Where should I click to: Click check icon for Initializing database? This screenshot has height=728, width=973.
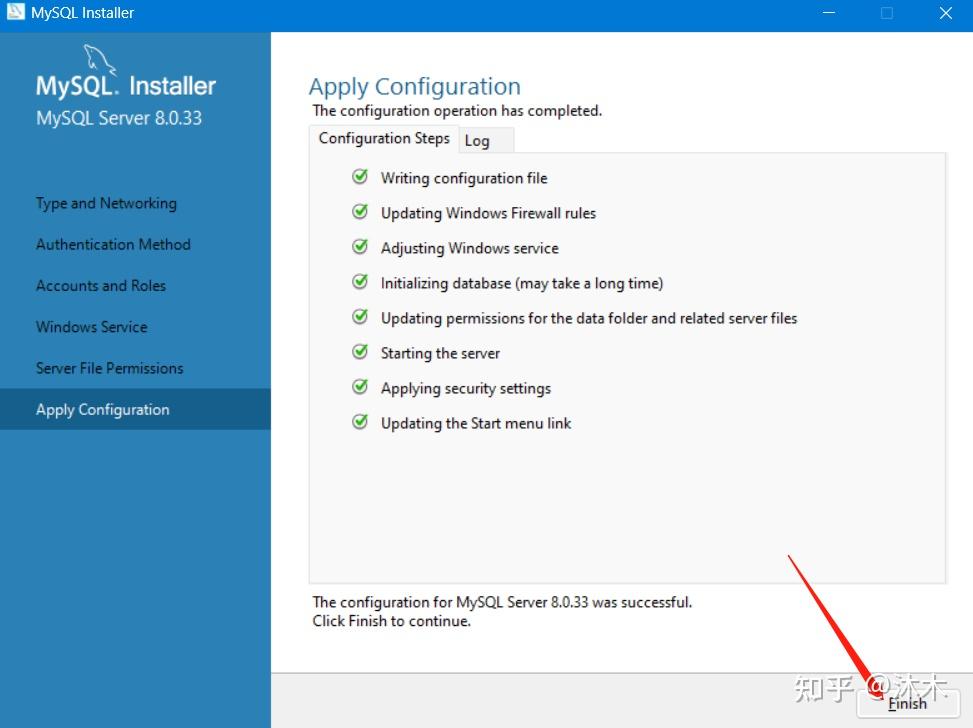(x=360, y=282)
